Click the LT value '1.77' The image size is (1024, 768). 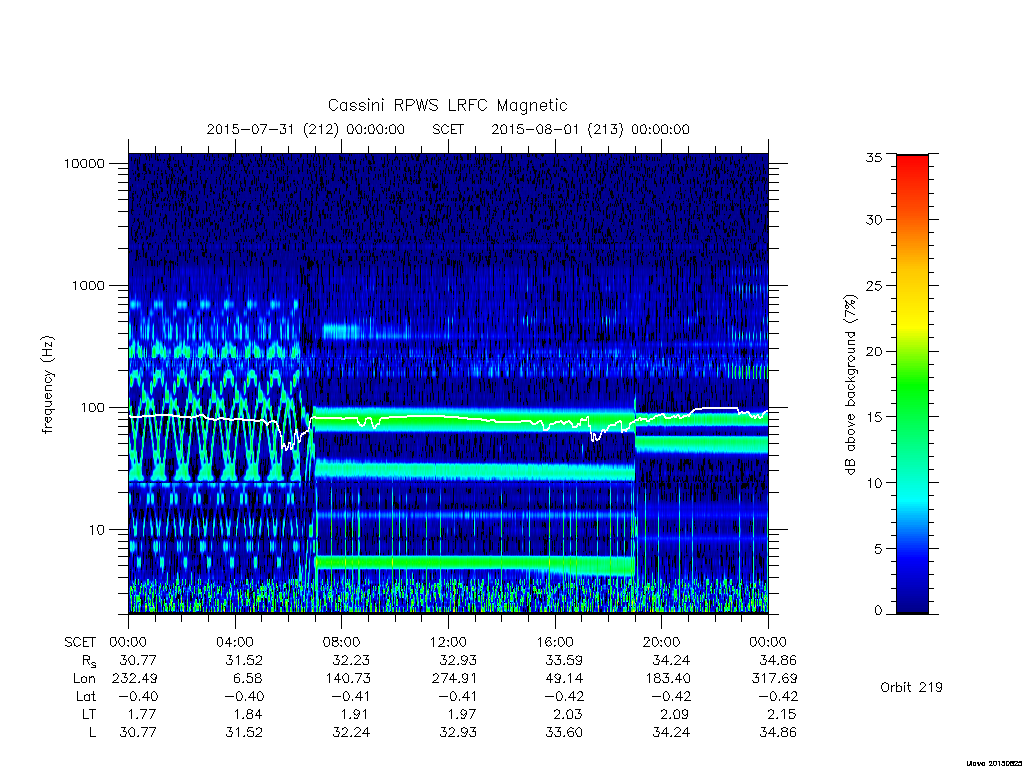click(x=142, y=714)
